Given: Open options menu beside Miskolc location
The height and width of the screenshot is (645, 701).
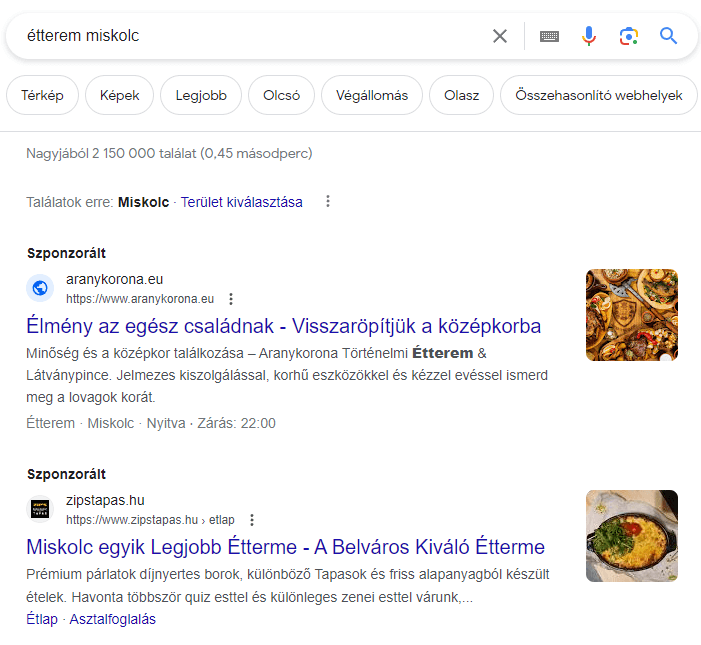Looking at the screenshot, I should click(327, 202).
